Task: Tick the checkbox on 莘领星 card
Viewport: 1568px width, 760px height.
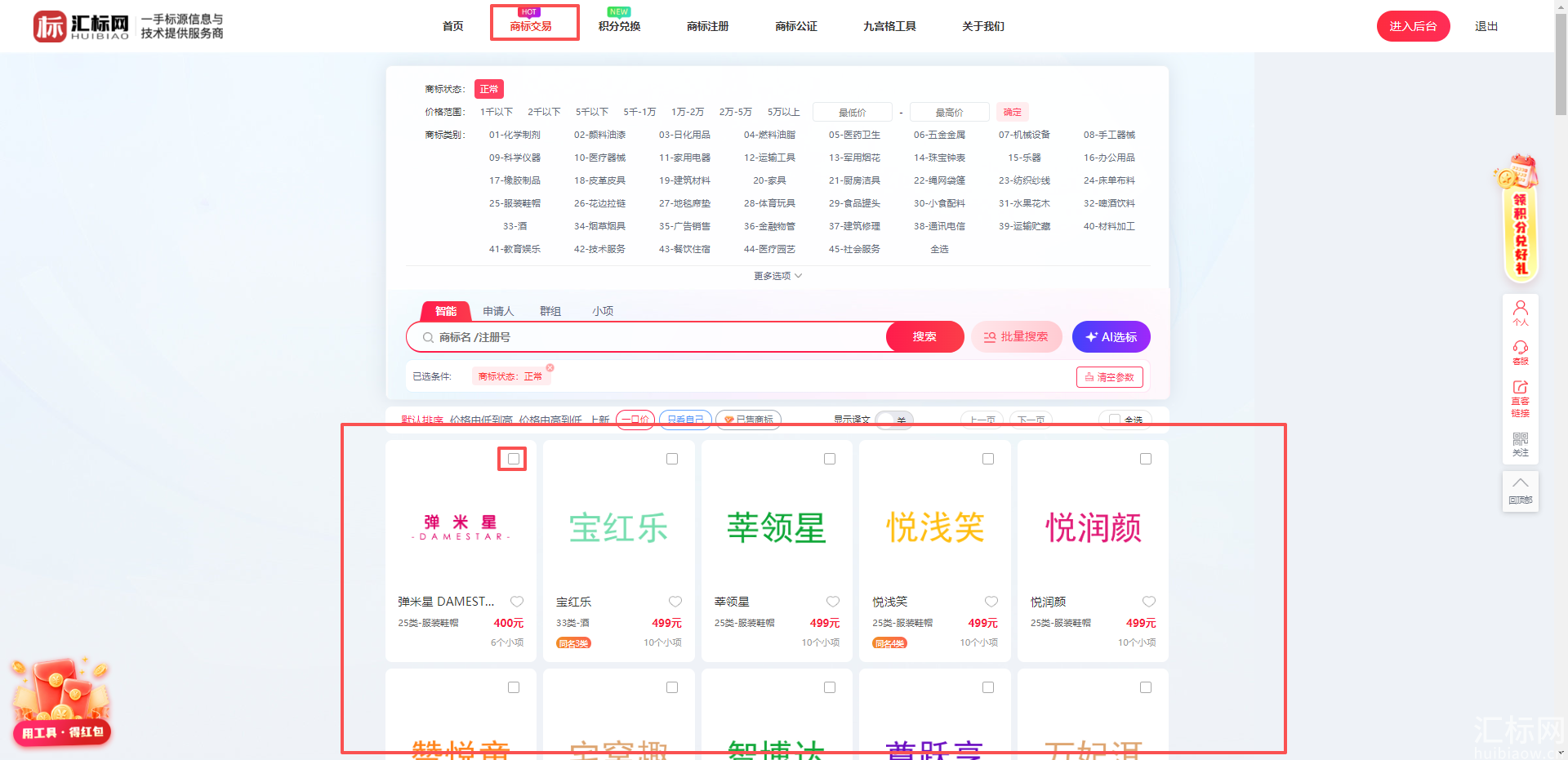Action: coord(830,459)
